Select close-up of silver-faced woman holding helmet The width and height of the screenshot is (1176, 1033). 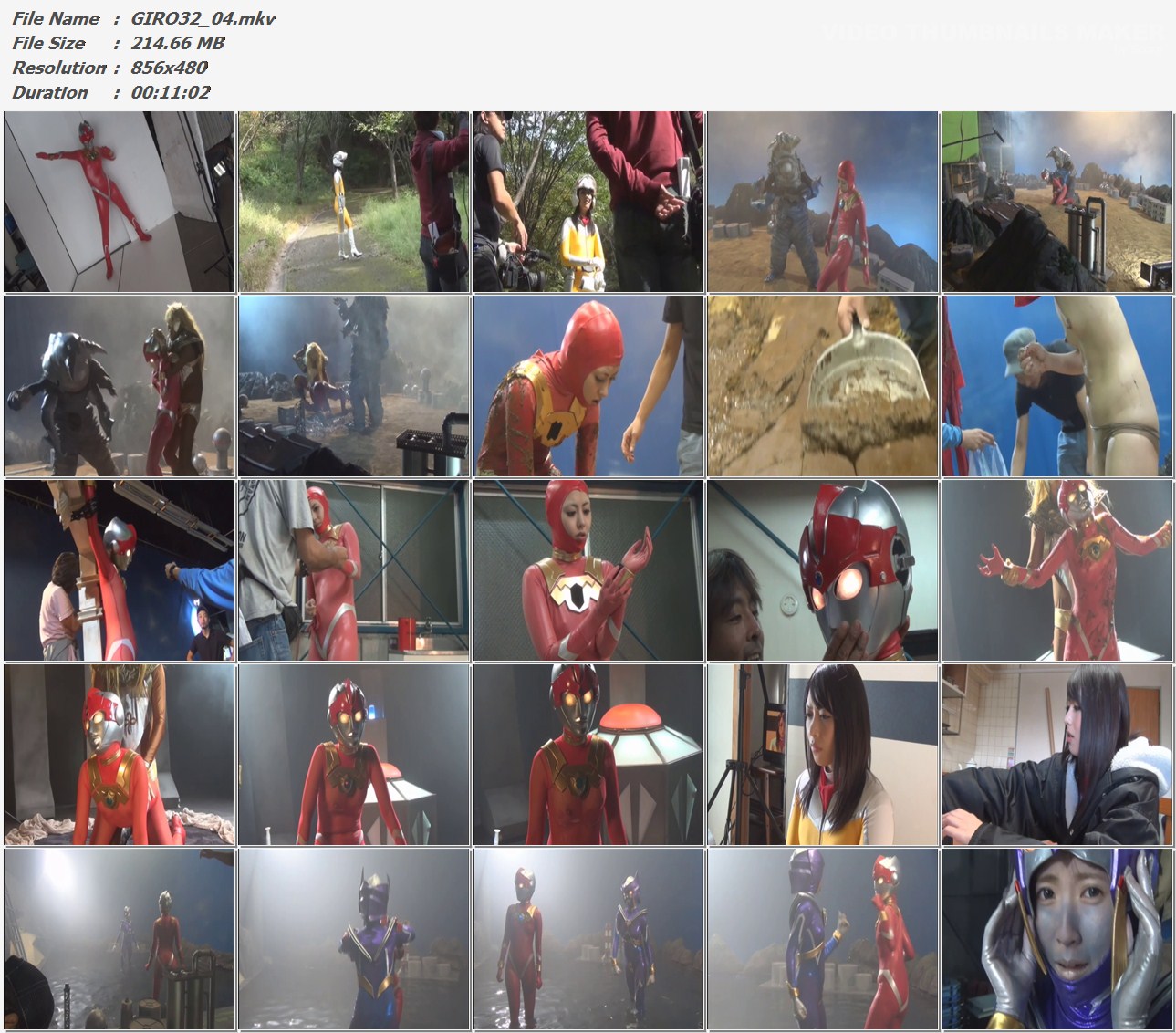coord(1057,938)
